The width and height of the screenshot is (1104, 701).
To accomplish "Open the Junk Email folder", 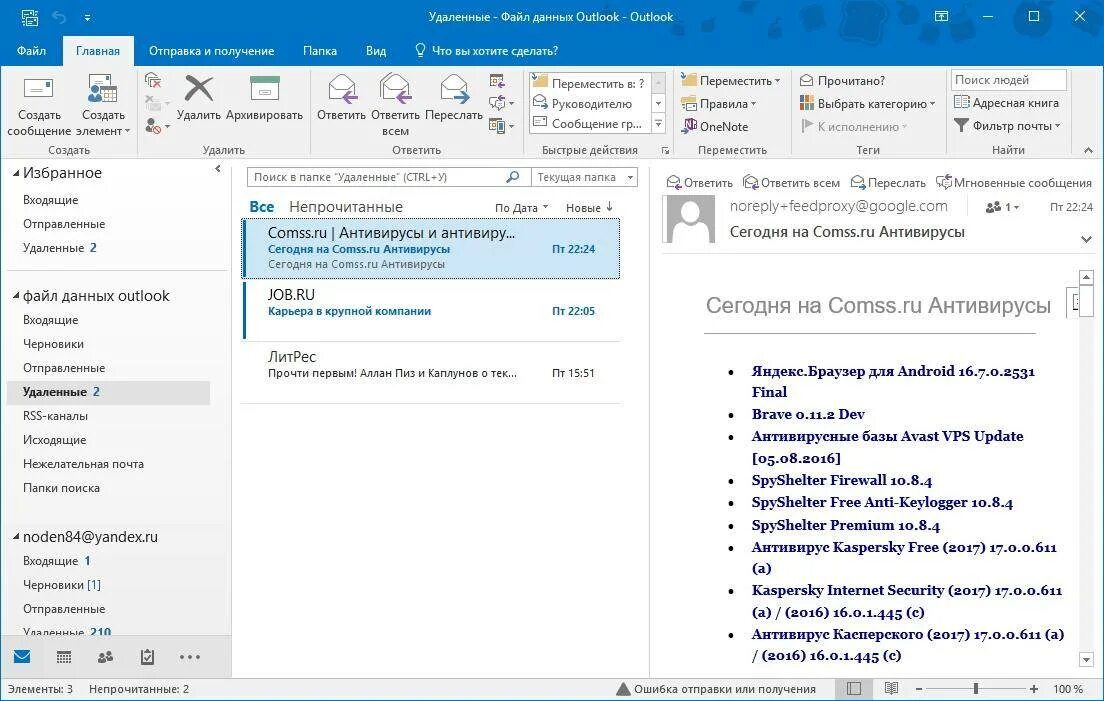I will (x=83, y=464).
